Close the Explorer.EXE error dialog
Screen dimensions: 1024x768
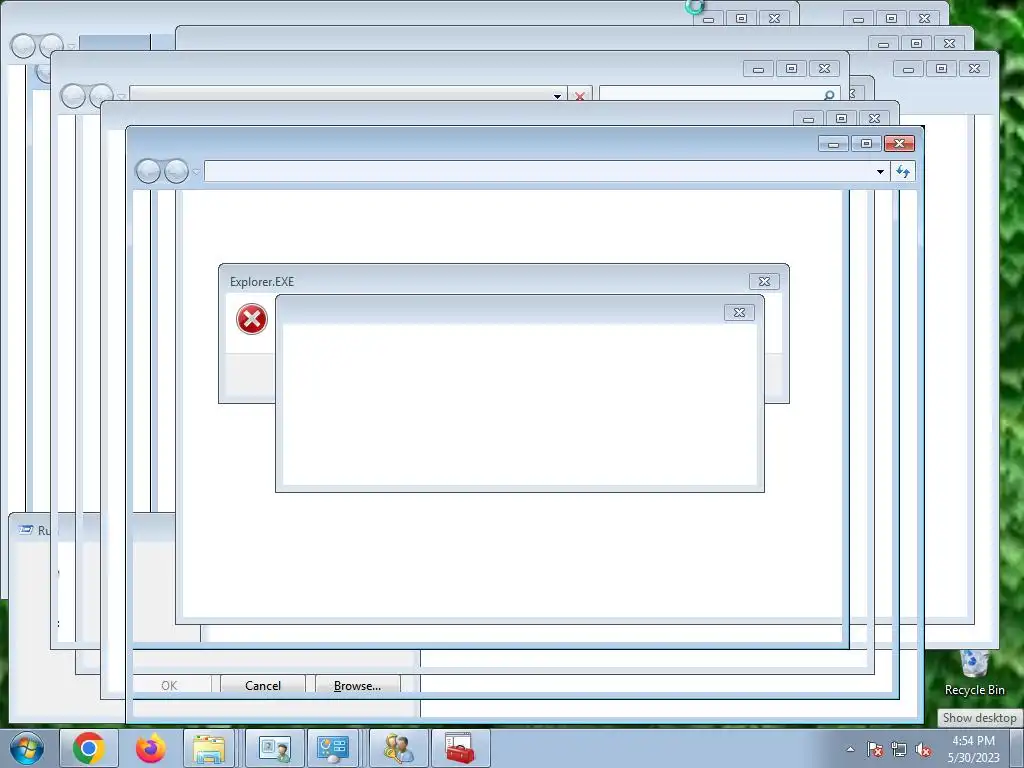tap(764, 281)
